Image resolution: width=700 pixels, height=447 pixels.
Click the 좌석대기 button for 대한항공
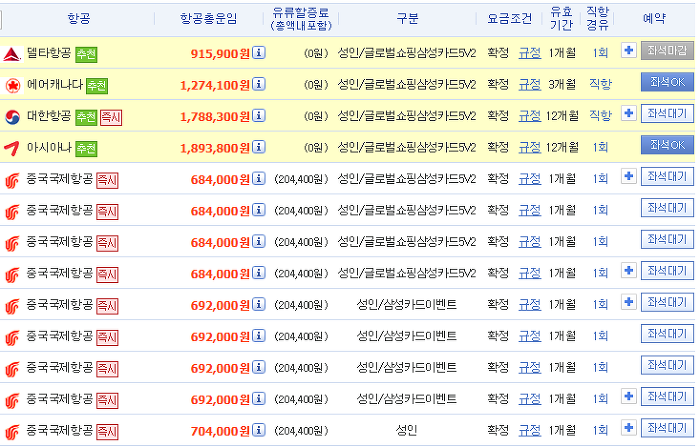pyautogui.click(x=667, y=113)
